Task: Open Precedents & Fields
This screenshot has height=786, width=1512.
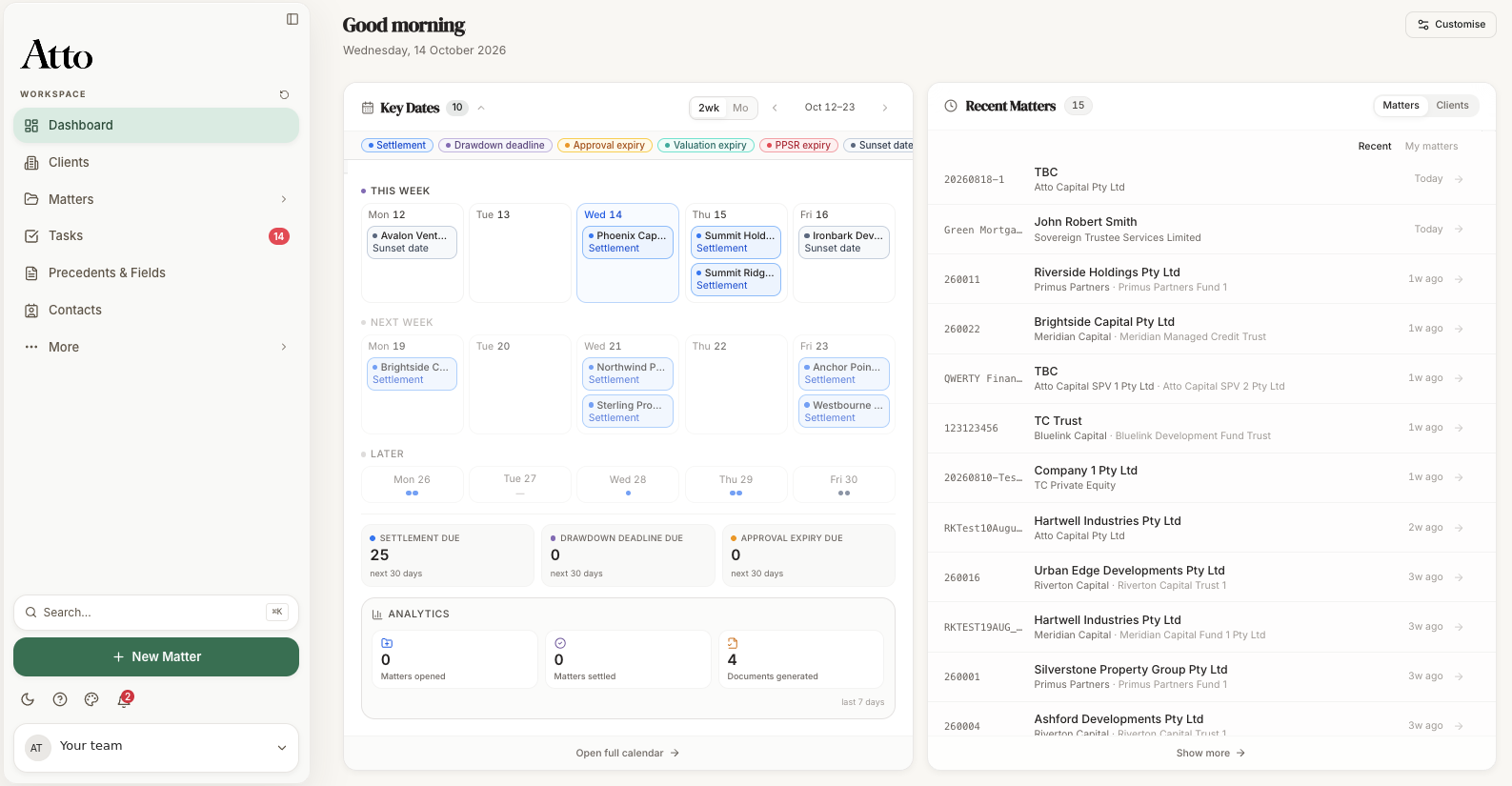Action: pyautogui.click(x=156, y=272)
